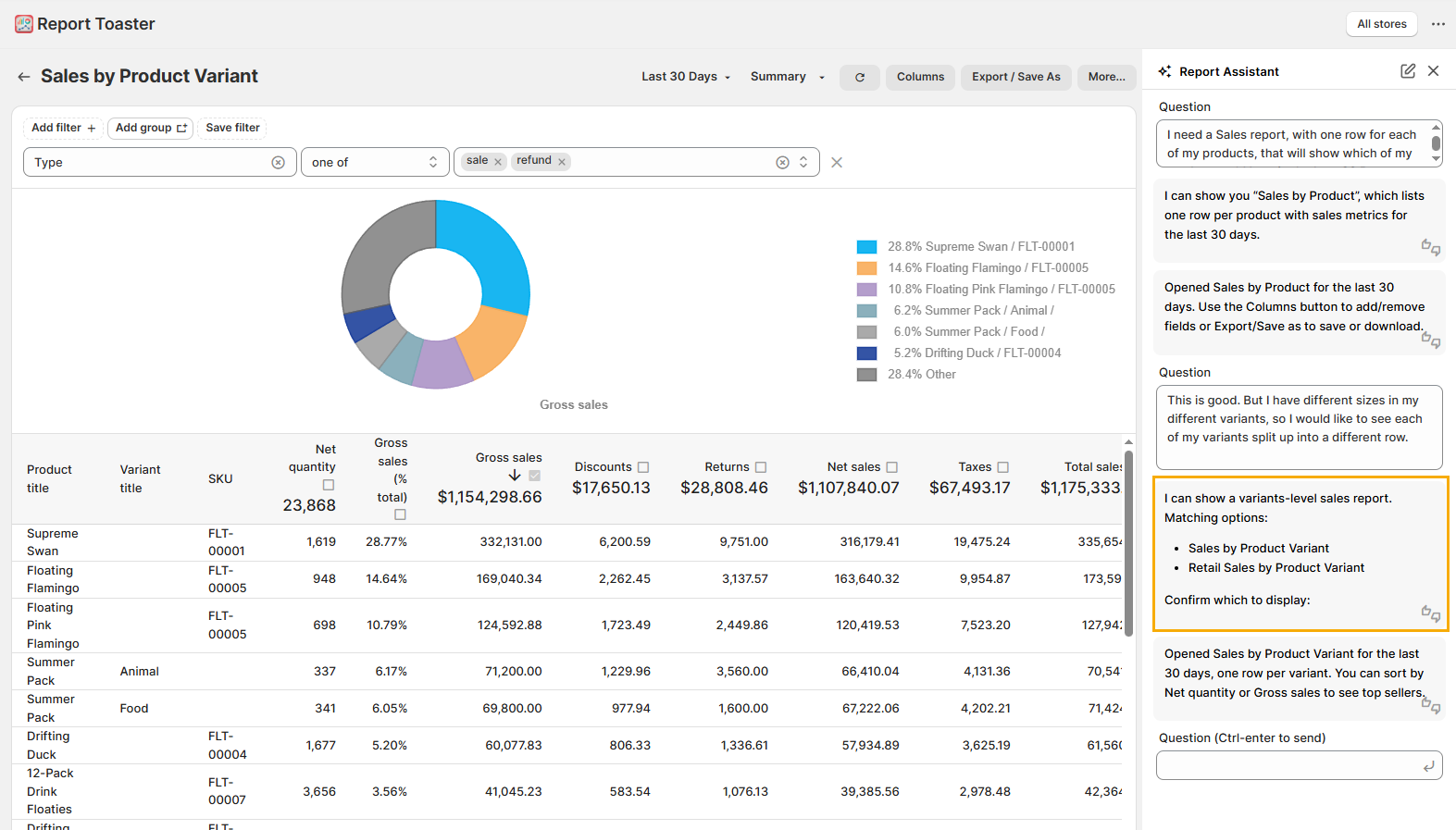The image size is (1456, 830).
Task: Click the refresh report icon button
Action: (859, 78)
